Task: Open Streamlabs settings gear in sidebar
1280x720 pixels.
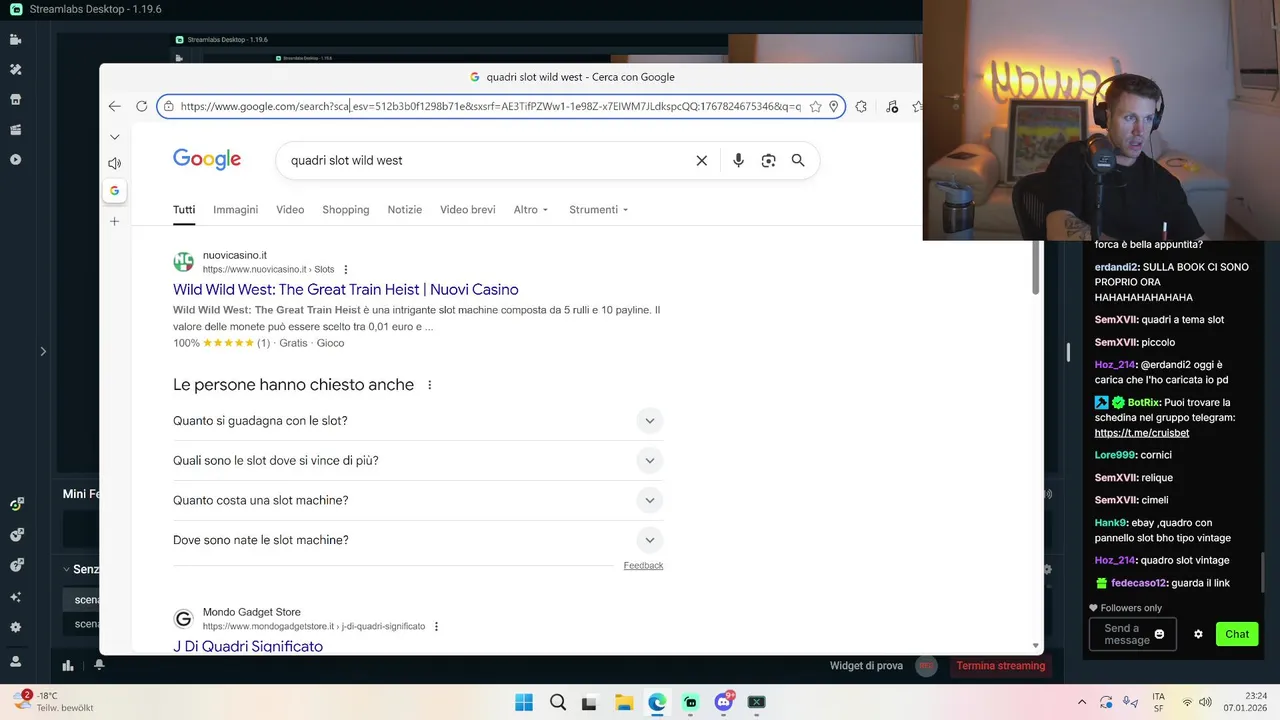Action: (x=15, y=628)
